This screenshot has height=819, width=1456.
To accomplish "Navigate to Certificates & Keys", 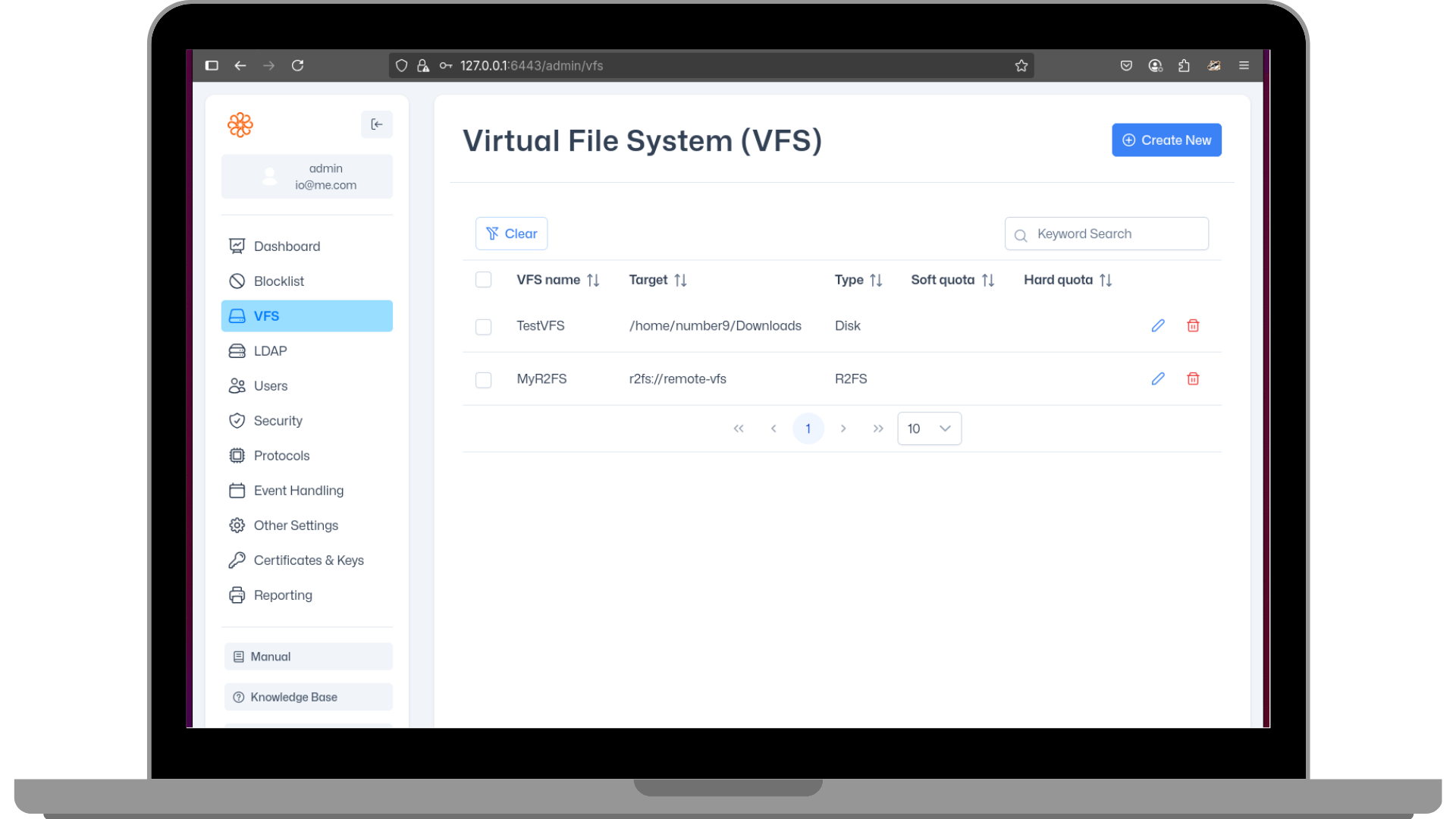I will click(x=308, y=560).
